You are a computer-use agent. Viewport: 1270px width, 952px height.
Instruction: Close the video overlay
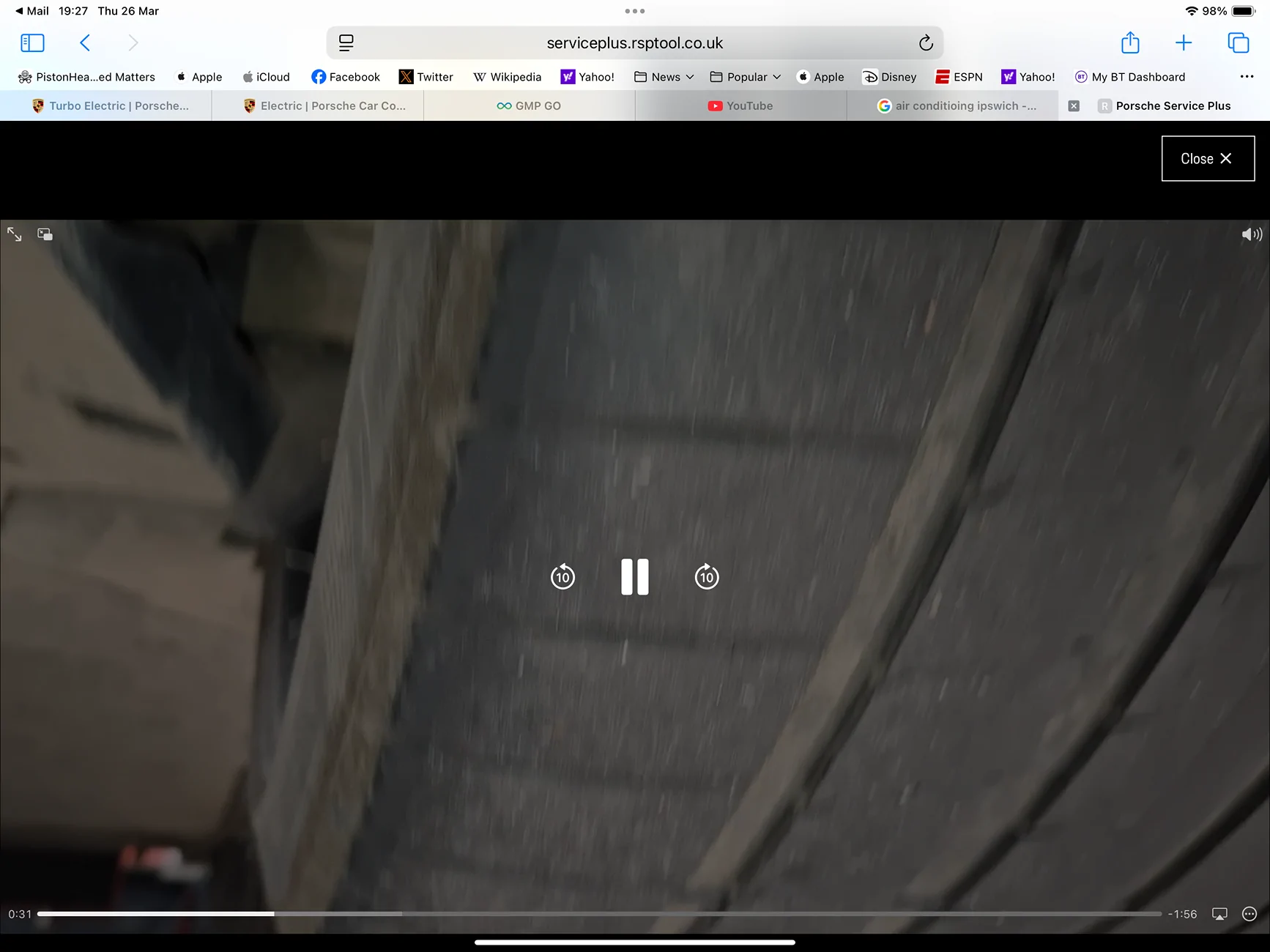point(1208,158)
